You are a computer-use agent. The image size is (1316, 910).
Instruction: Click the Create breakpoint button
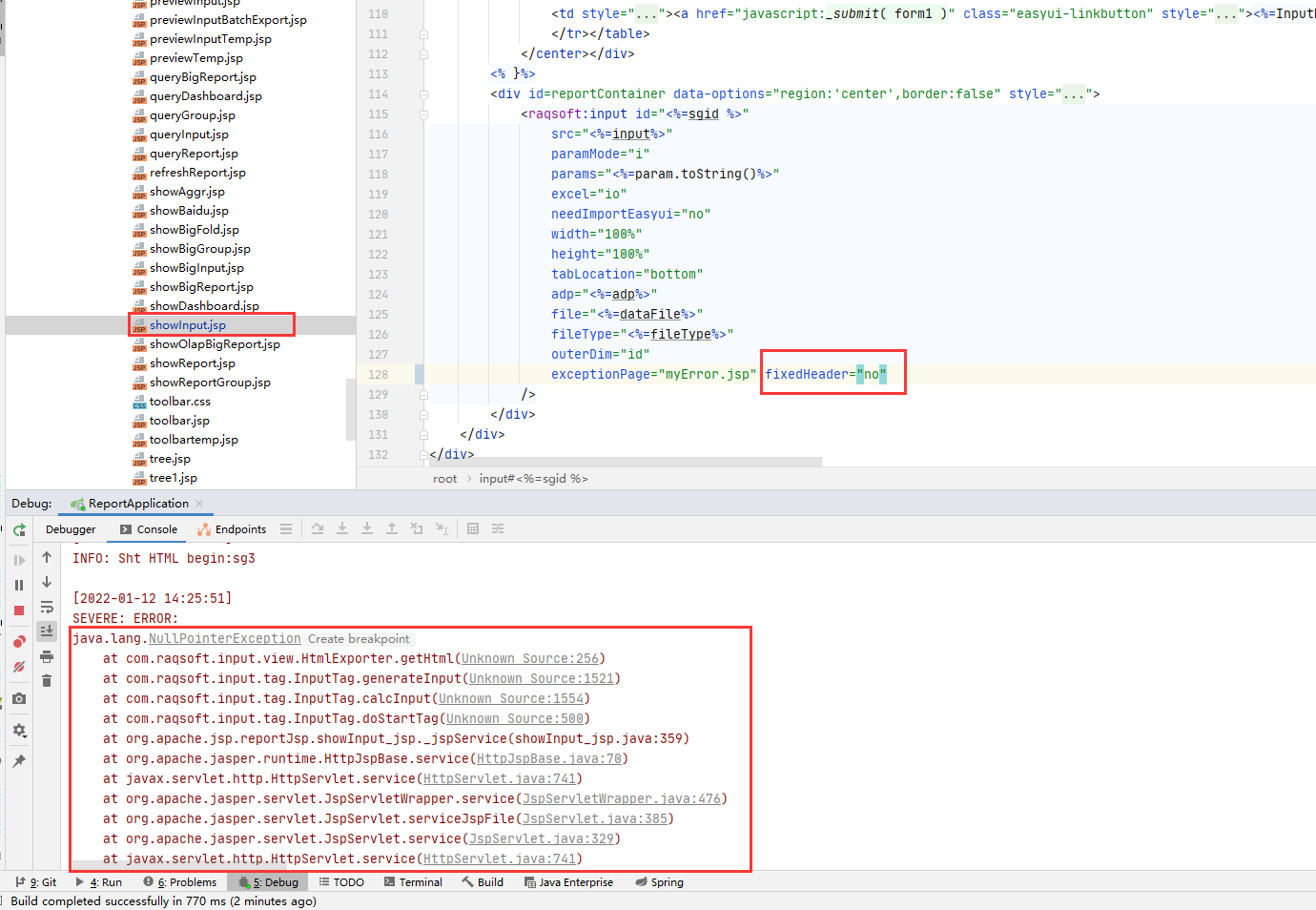[359, 639]
